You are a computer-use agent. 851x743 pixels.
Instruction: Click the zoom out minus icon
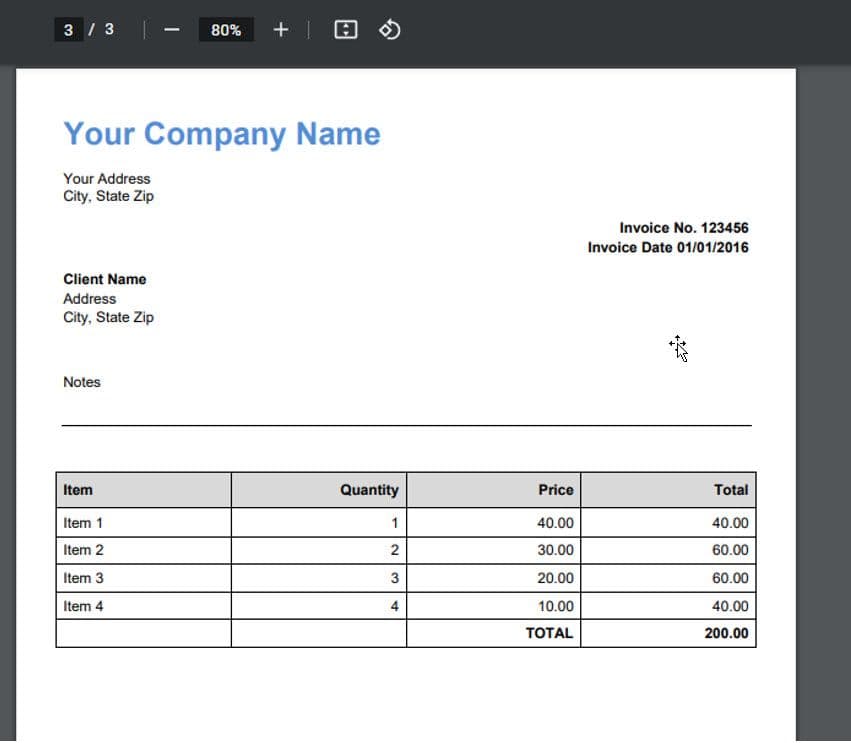coord(171,30)
